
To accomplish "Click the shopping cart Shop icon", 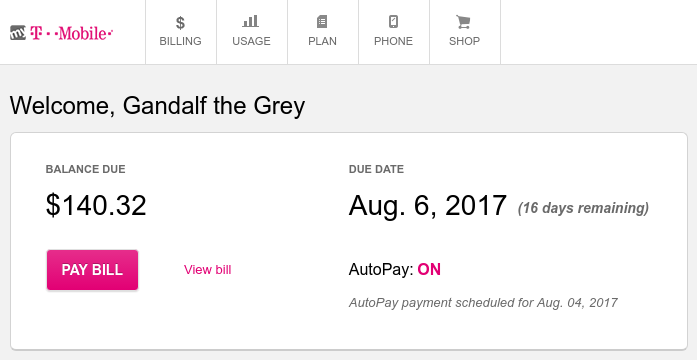I will pyautogui.click(x=463, y=22).
